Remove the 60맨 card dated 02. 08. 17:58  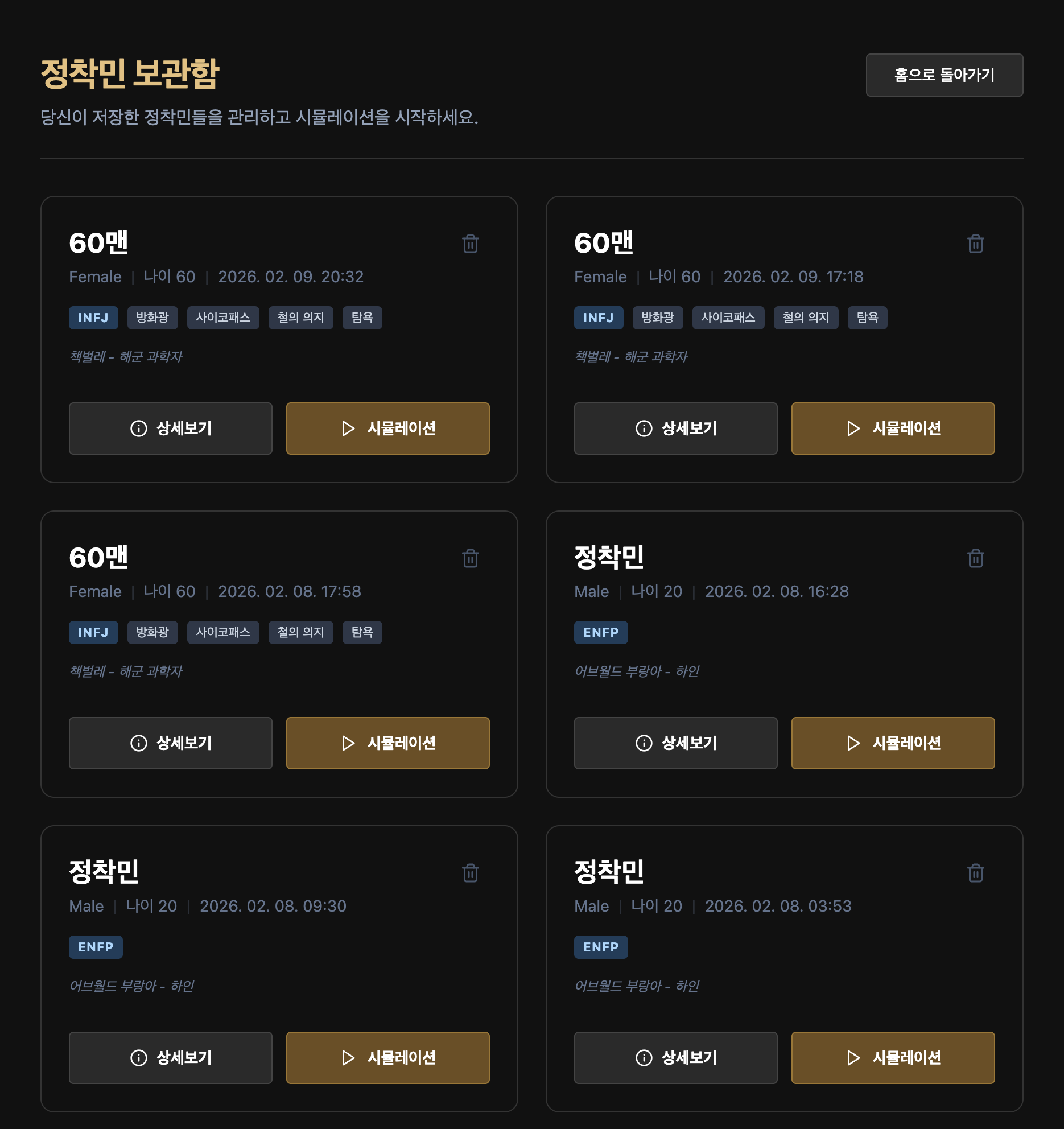tap(470, 558)
